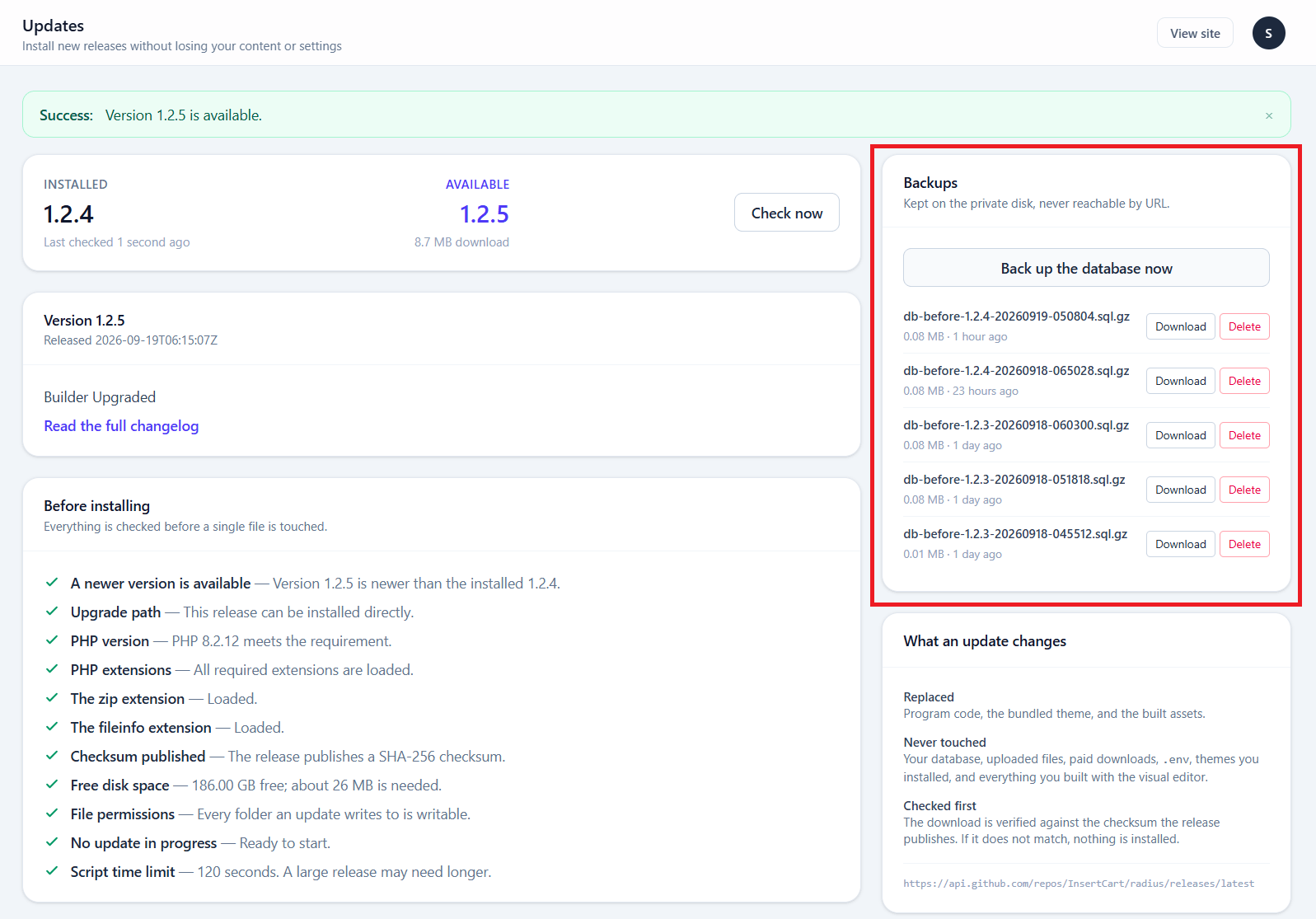Delete backup db-before-1.2.3-20260918-045512.sql.gz
1316x919 pixels.
tap(1244, 544)
